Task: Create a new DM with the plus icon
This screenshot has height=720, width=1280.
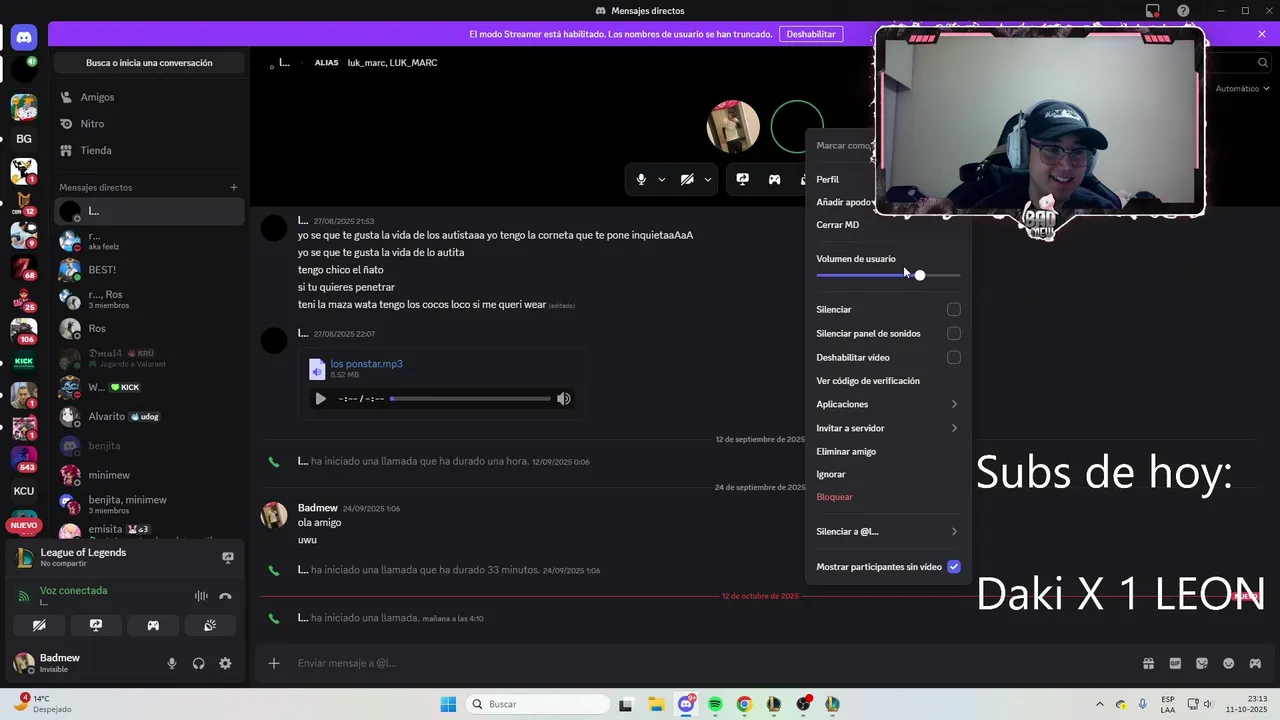Action: click(234, 187)
